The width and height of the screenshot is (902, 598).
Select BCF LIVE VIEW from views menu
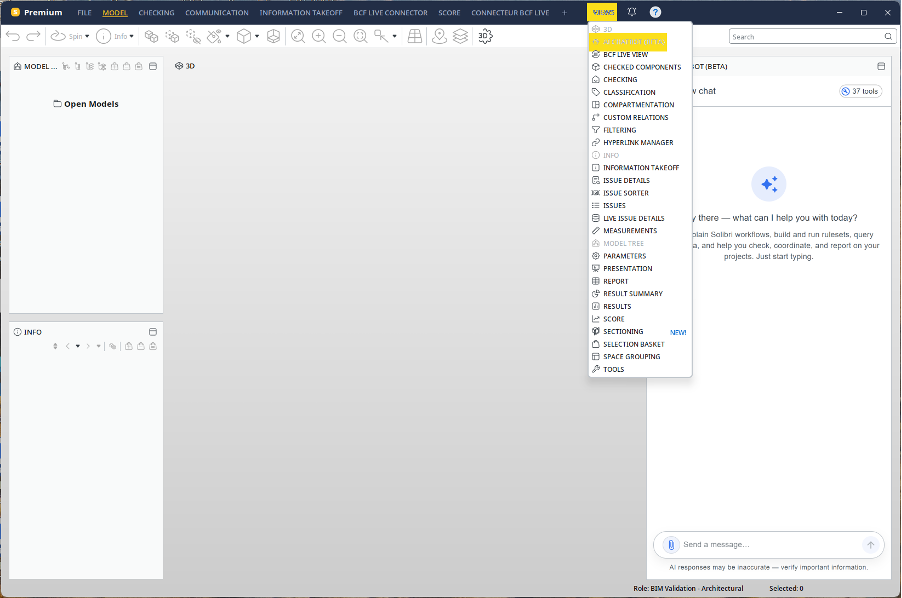pyautogui.click(x=640, y=55)
